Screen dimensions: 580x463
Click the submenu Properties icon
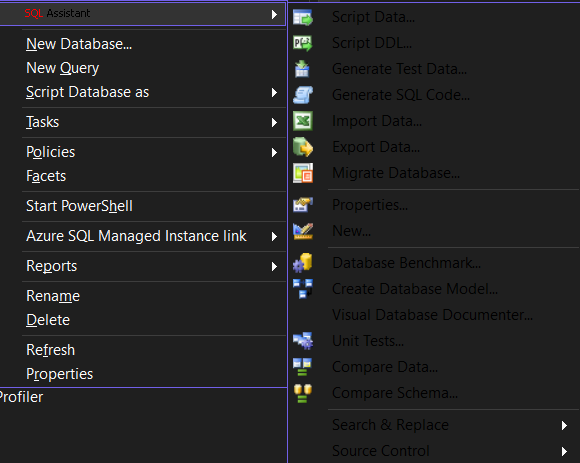303,205
